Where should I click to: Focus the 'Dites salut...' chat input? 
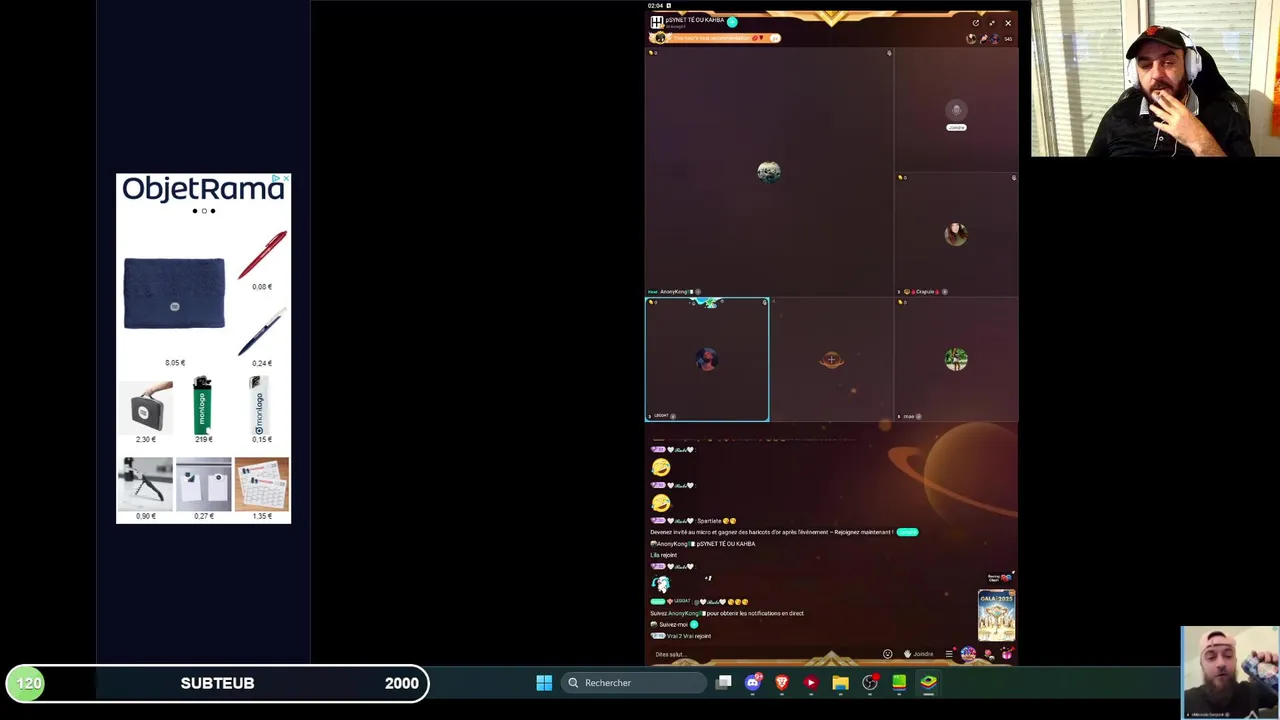(x=760, y=654)
